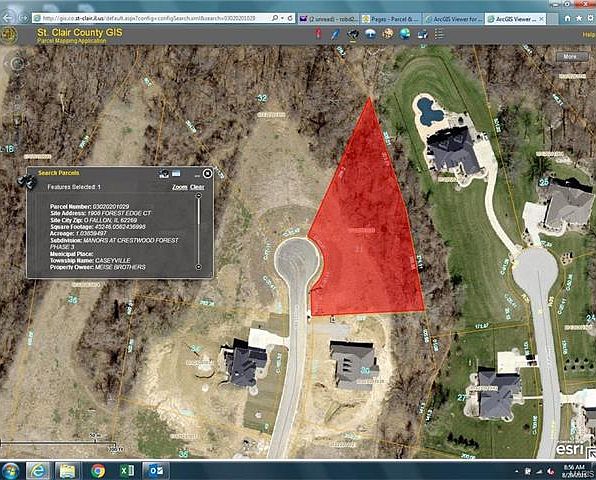
Task: Click the More button on map
Action: point(572,56)
